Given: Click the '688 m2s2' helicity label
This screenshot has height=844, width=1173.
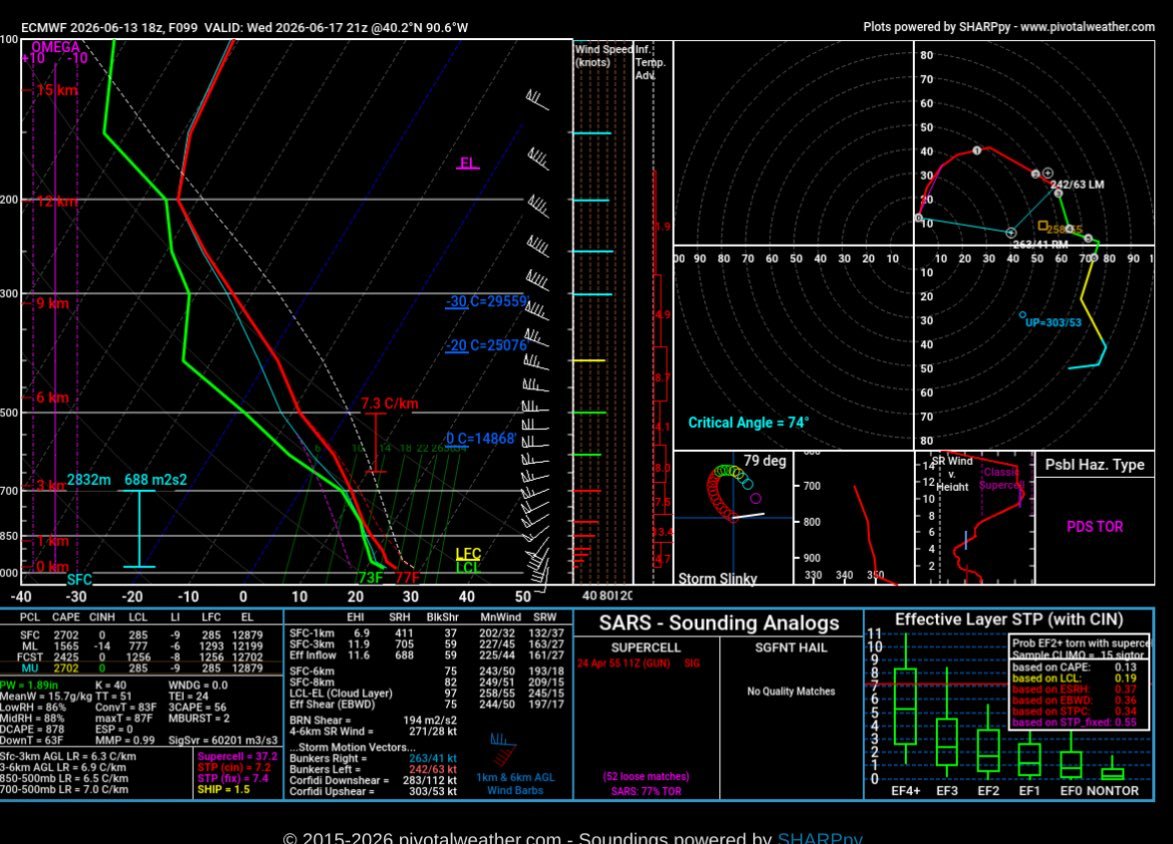Looking at the screenshot, I should point(156,480).
